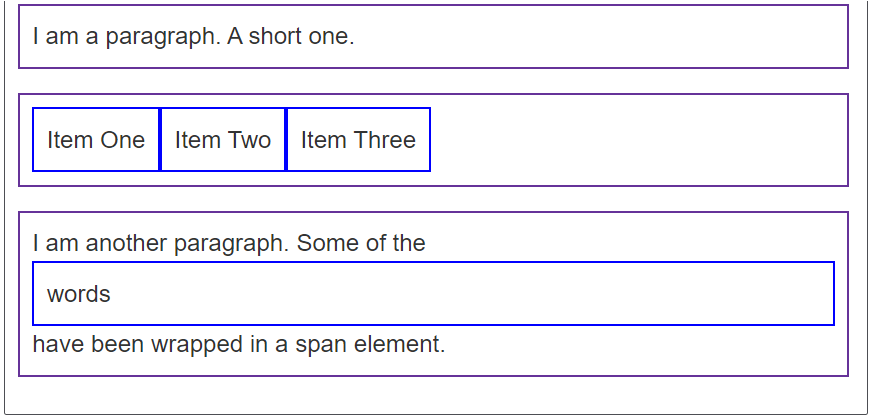Click blank space right of "span element." text
Image resolution: width=873 pixels, height=417 pixels.
point(640,345)
